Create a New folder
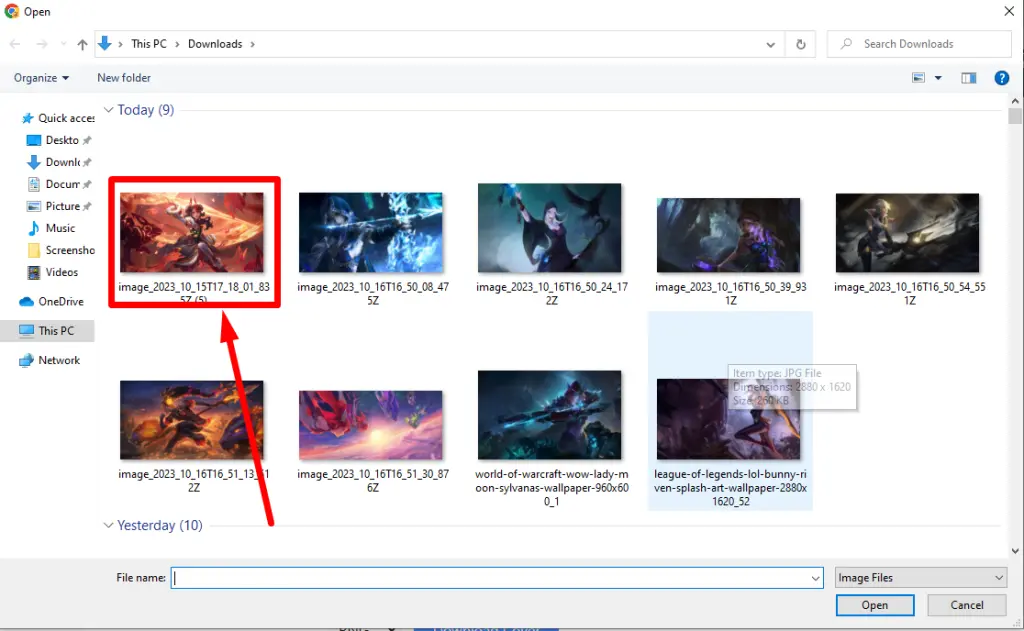This screenshot has height=631, width=1024. [124, 78]
